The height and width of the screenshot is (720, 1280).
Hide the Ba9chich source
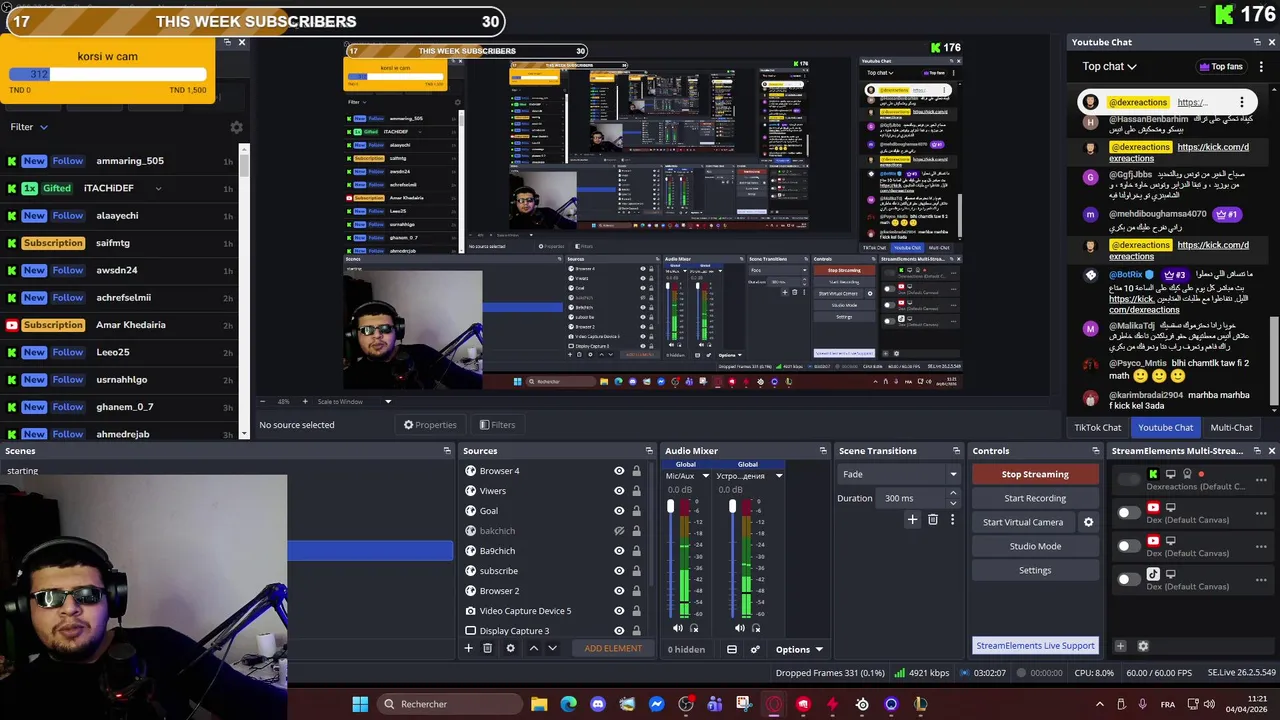click(x=619, y=551)
